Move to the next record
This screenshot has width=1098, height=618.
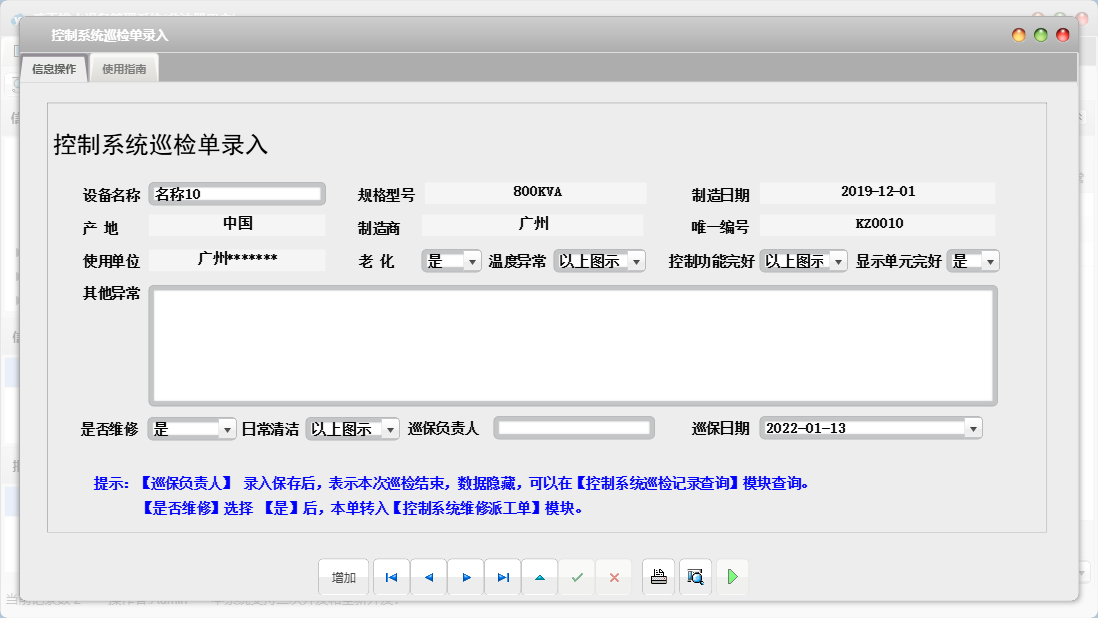pos(465,577)
